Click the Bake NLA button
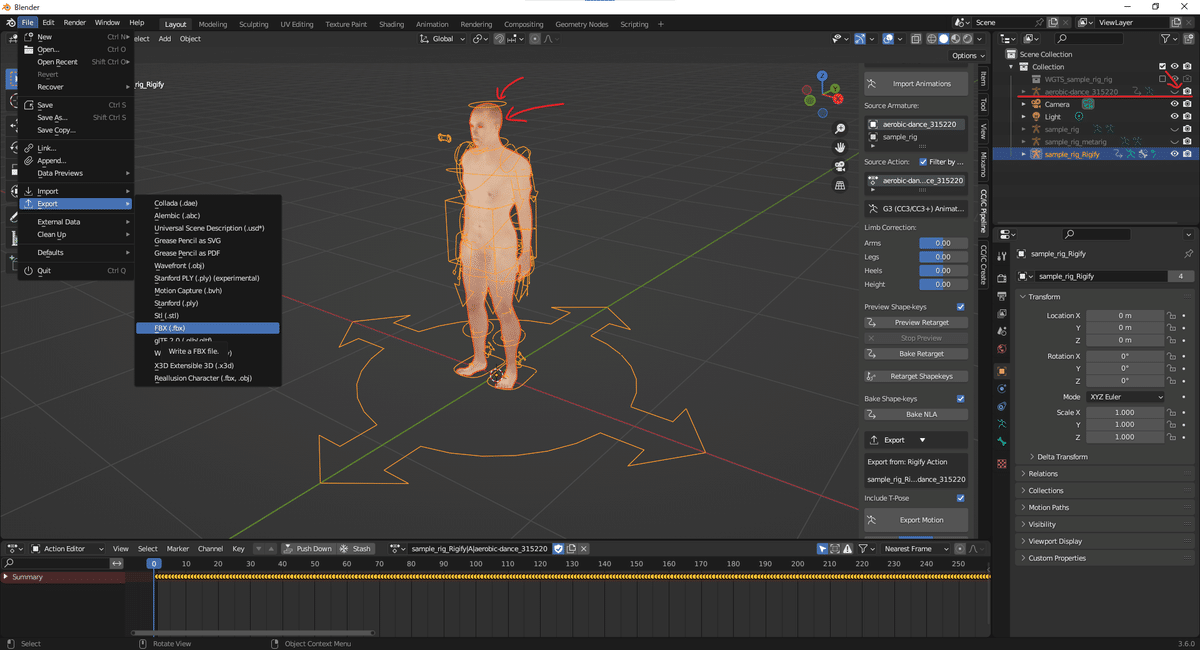This screenshot has height=650, width=1200. [916, 414]
